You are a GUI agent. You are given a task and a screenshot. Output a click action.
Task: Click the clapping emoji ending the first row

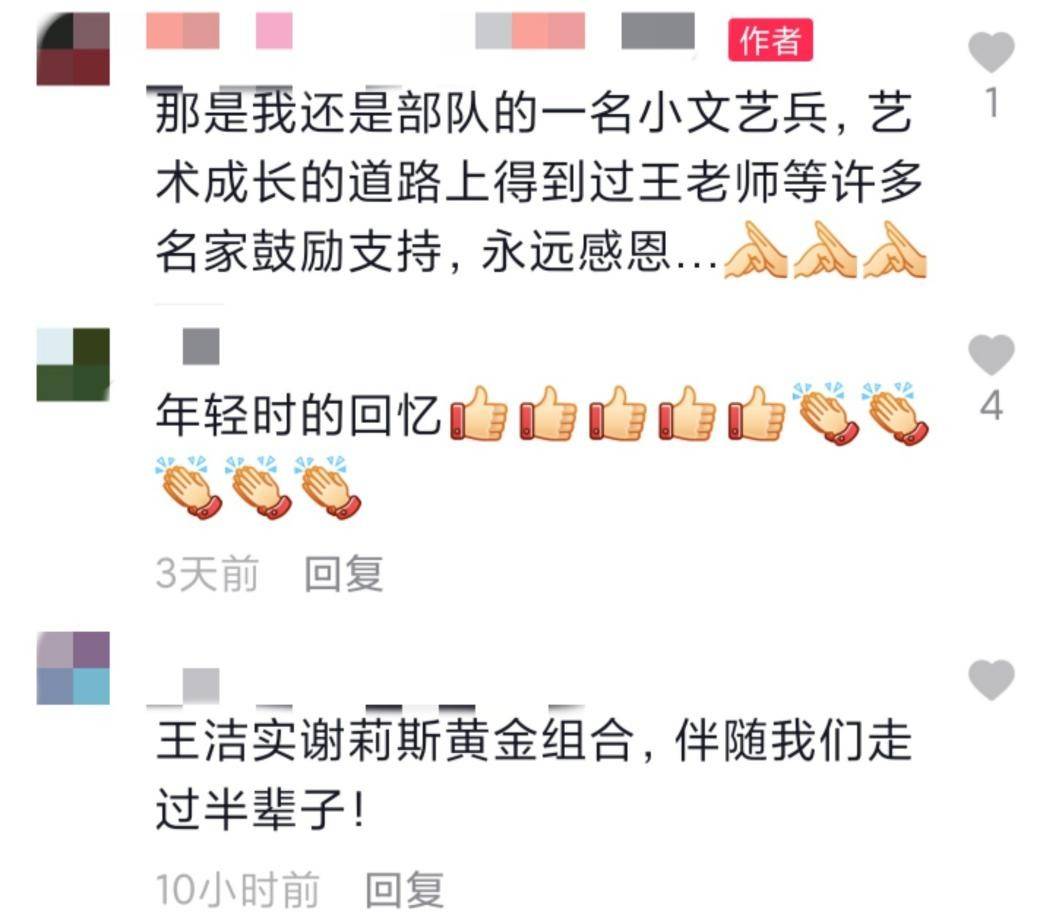click(x=897, y=414)
